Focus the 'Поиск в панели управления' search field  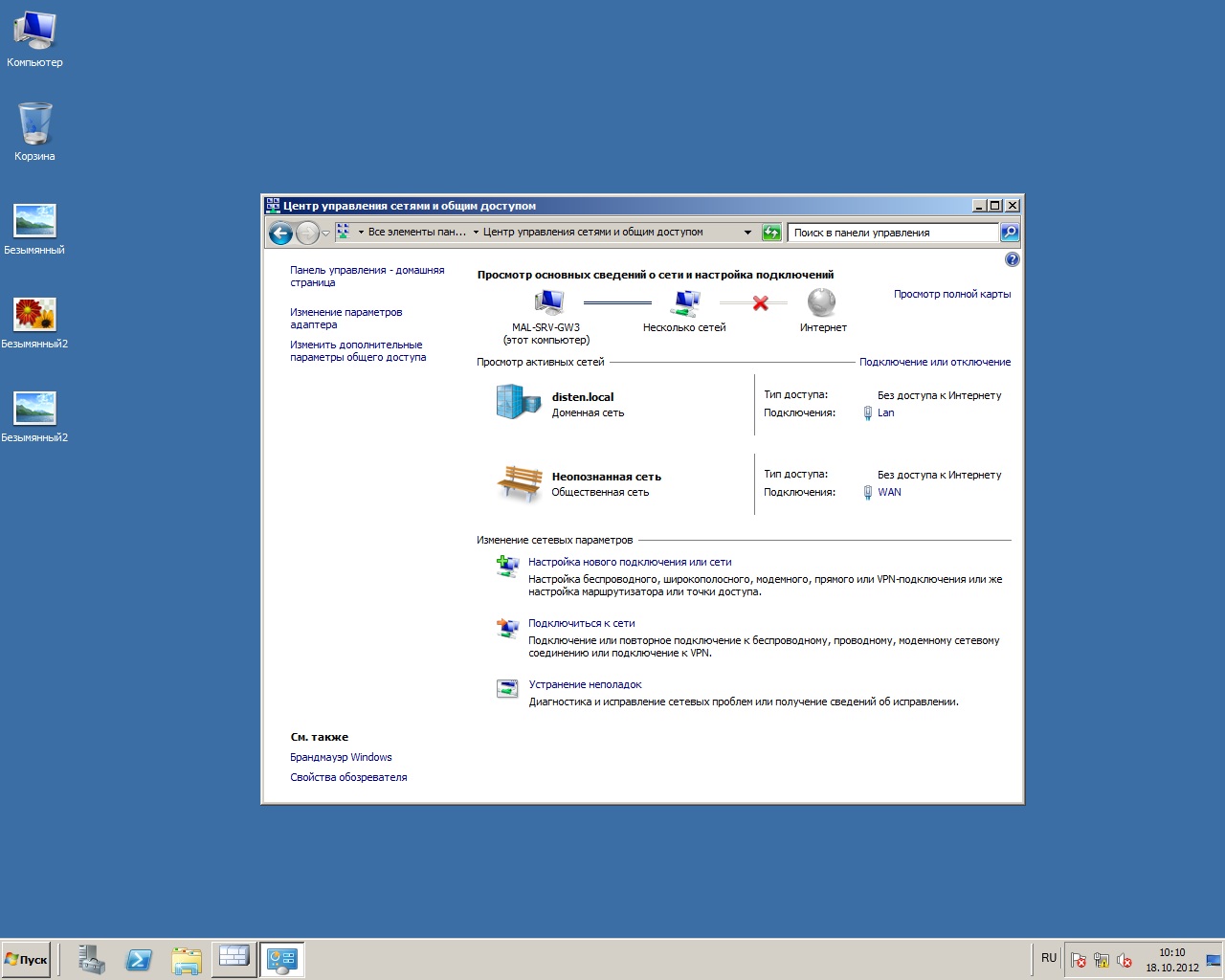pos(893,233)
